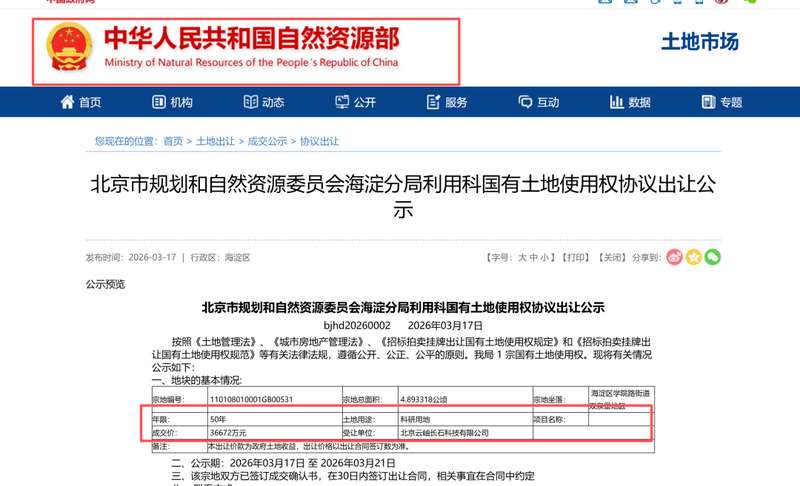Image resolution: width=800 pixels, height=486 pixels.
Task: Share the notice to WeChat
Action: point(712,257)
